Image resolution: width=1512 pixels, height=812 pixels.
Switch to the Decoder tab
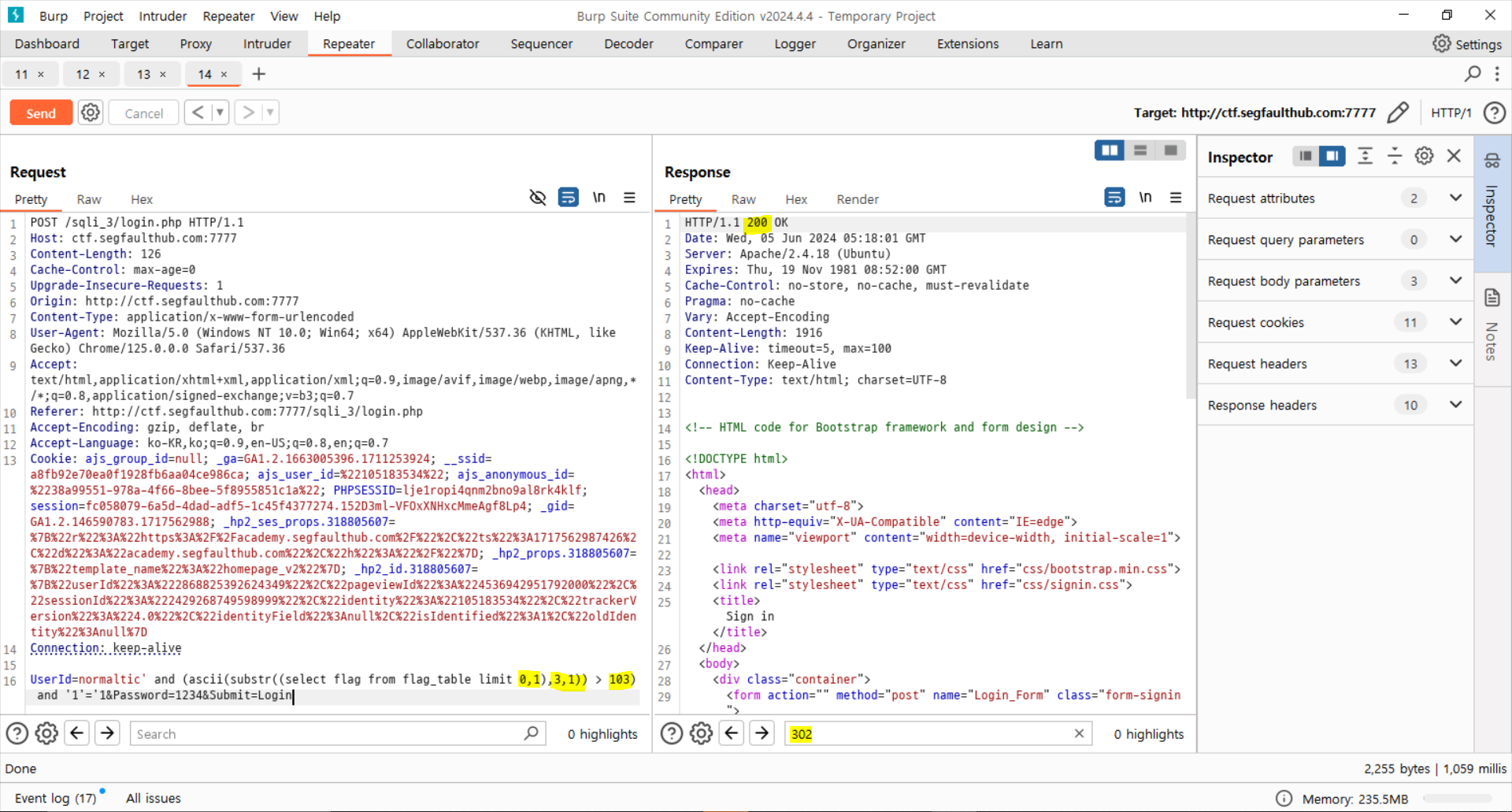click(628, 44)
